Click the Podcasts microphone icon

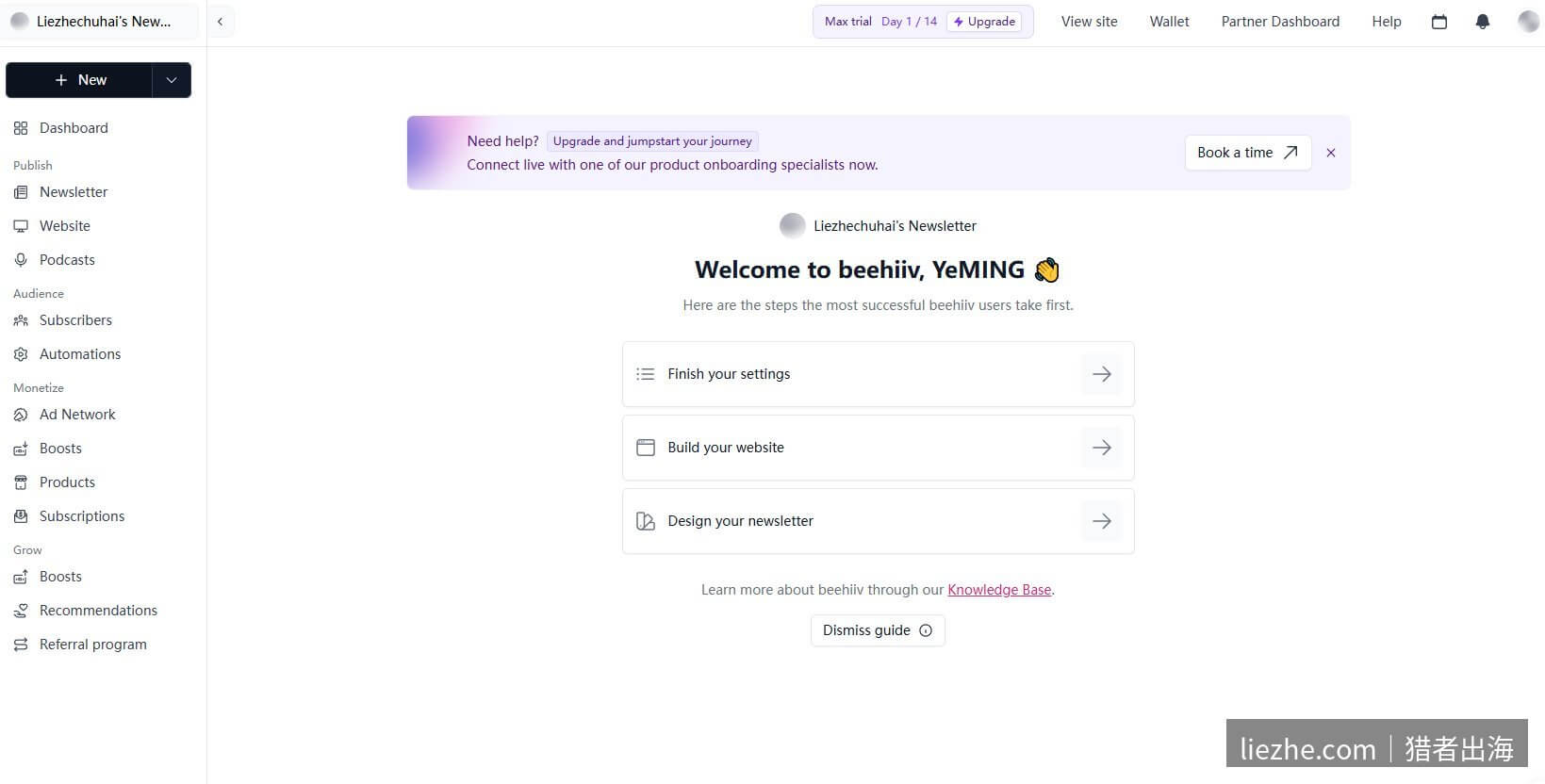pyautogui.click(x=21, y=260)
